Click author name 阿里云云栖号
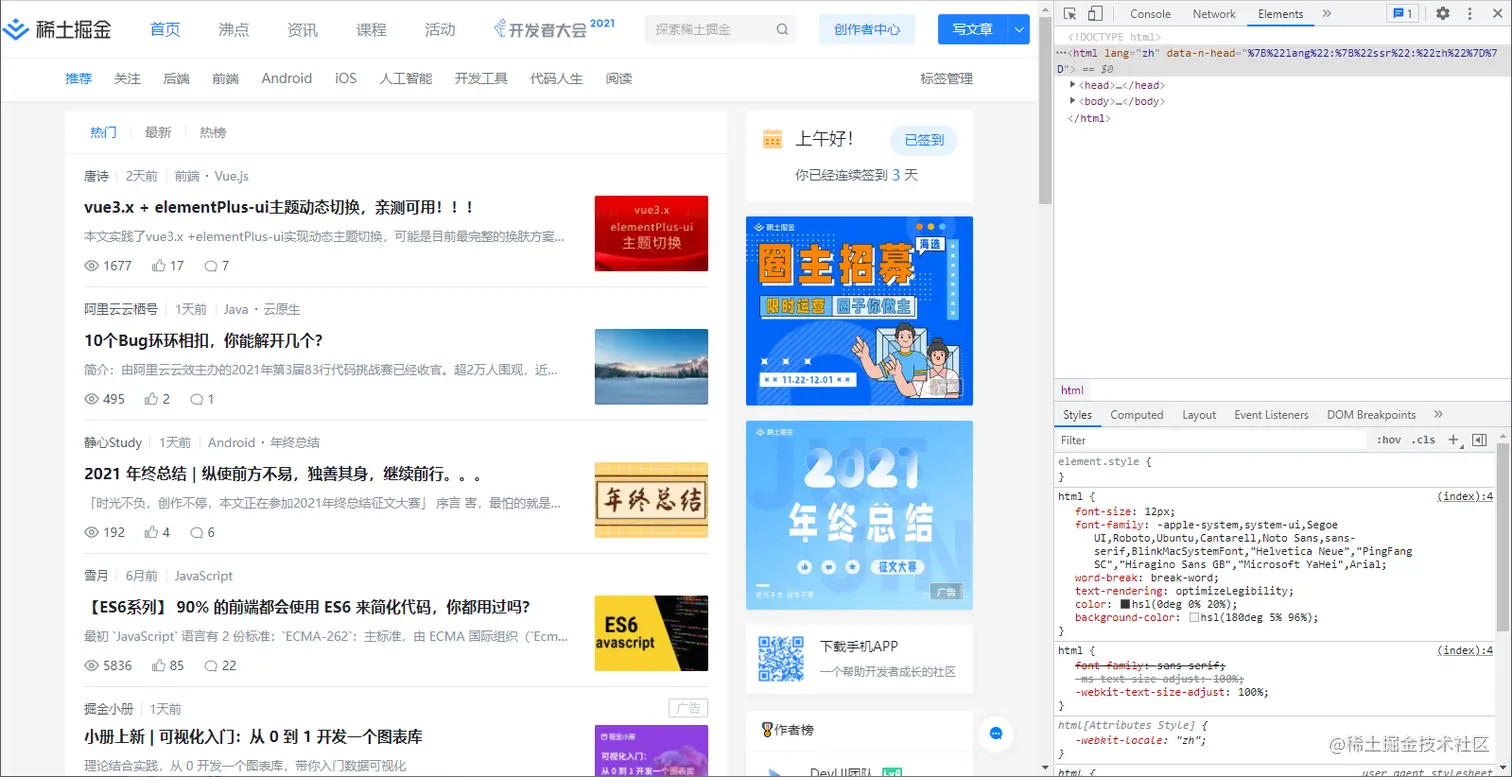Viewport: 1512px width, 777px height. (121, 309)
